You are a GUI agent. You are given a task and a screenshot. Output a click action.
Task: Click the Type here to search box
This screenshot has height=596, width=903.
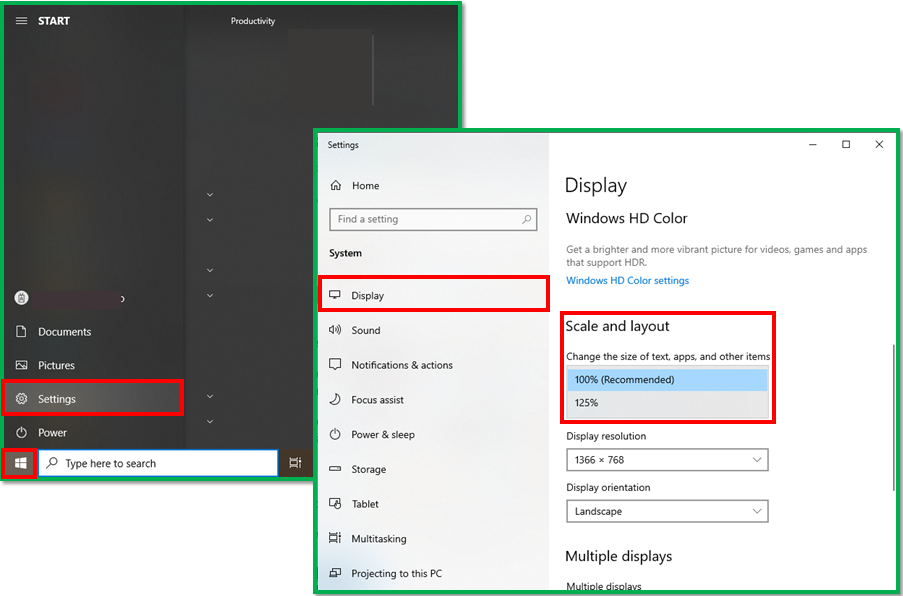tap(158, 463)
